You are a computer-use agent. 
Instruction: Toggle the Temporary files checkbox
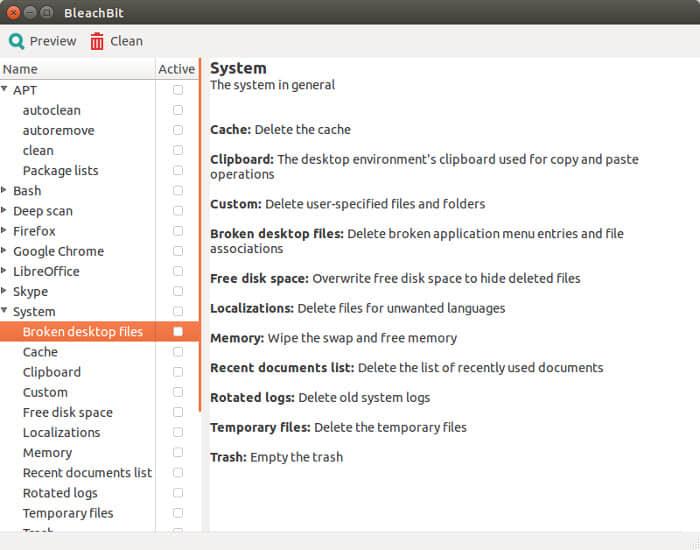178,513
